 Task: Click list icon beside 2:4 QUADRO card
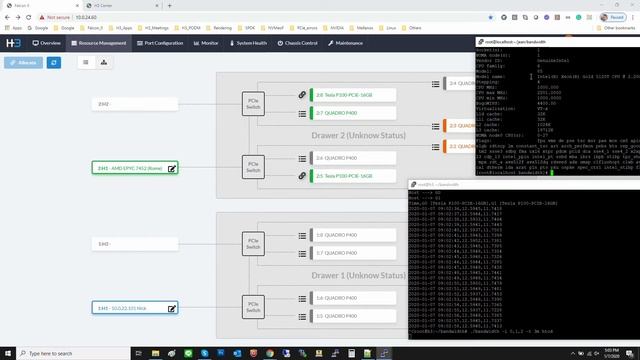[436, 84]
